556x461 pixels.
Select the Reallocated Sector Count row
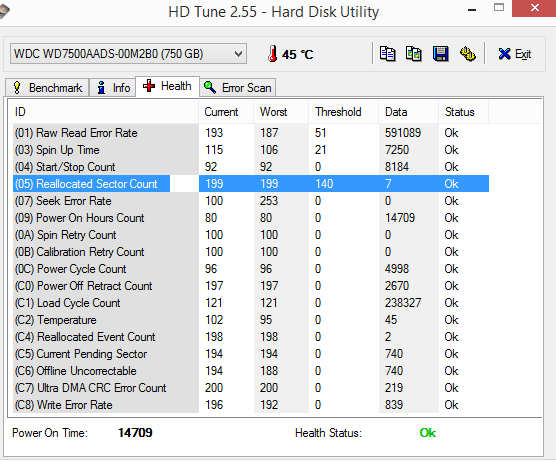251,184
